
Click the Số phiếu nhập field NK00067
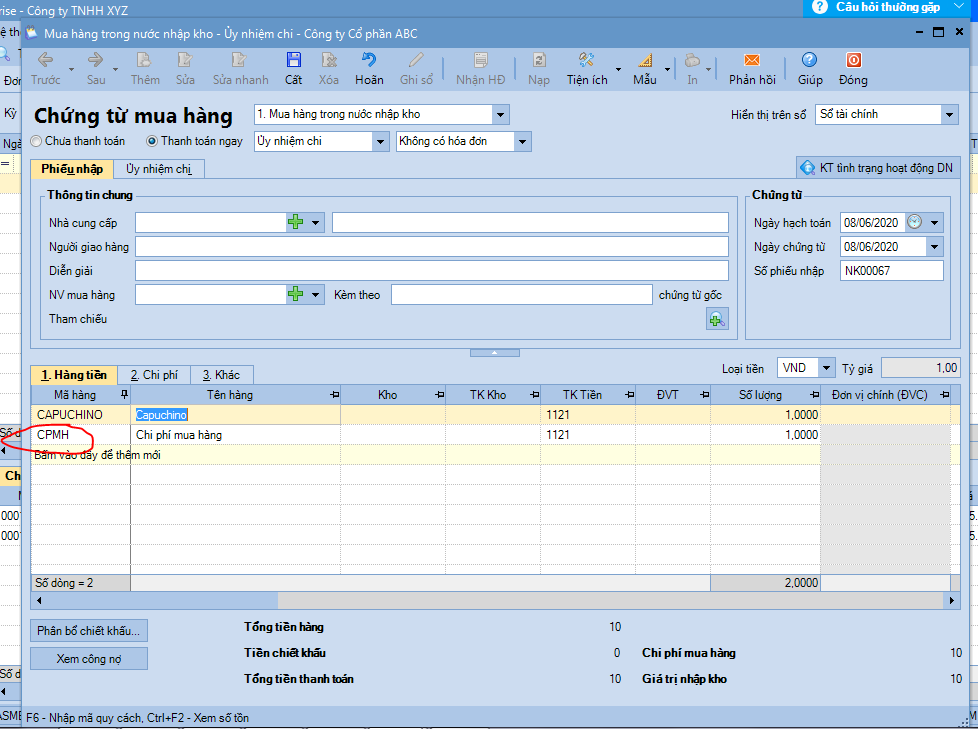point(891,271)
